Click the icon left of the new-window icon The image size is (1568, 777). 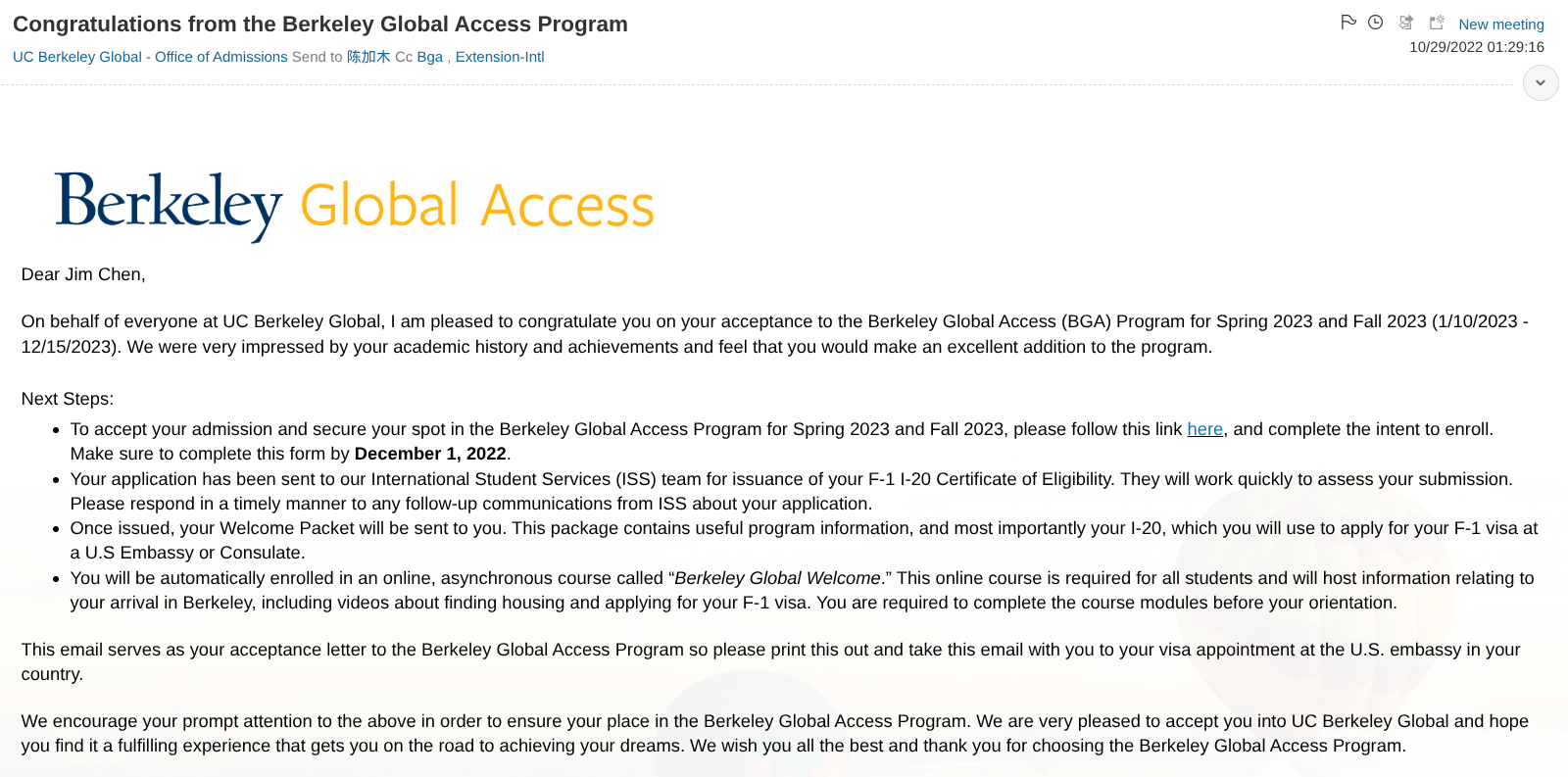tap(1406, 23)
